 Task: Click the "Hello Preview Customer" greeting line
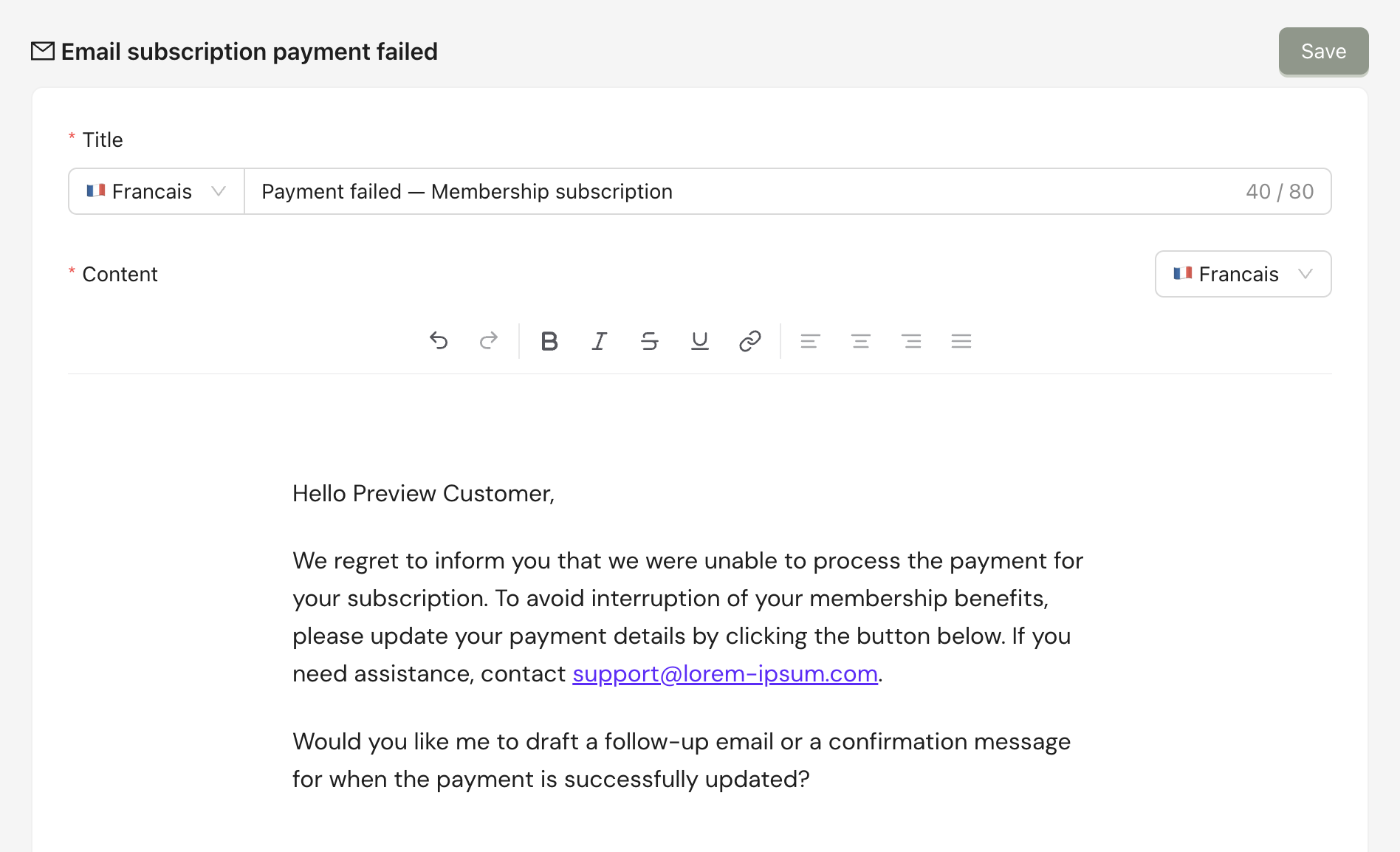(x=423, y=493)
